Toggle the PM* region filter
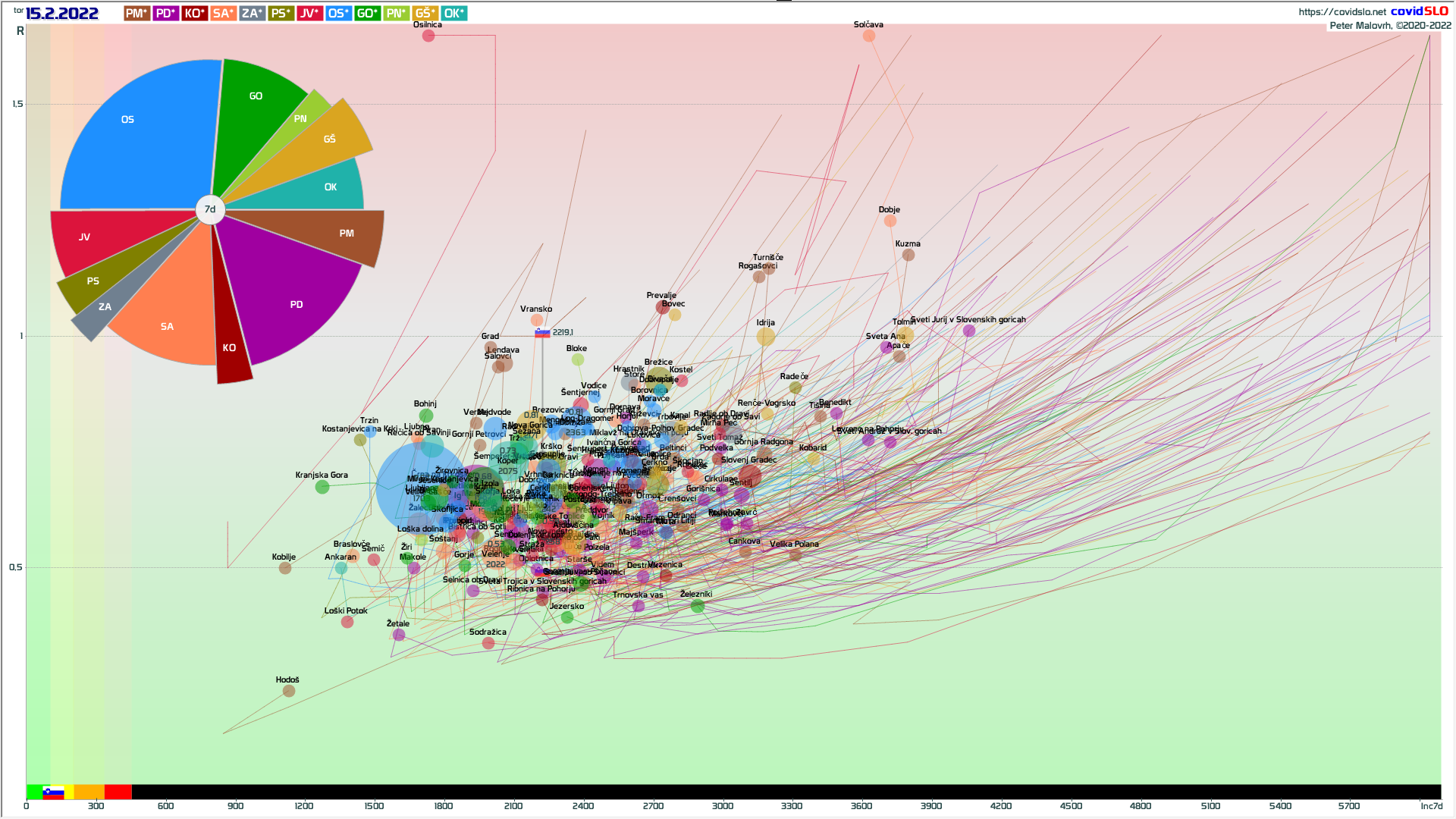Screen dimensions: 1456x819 [136, 14]
